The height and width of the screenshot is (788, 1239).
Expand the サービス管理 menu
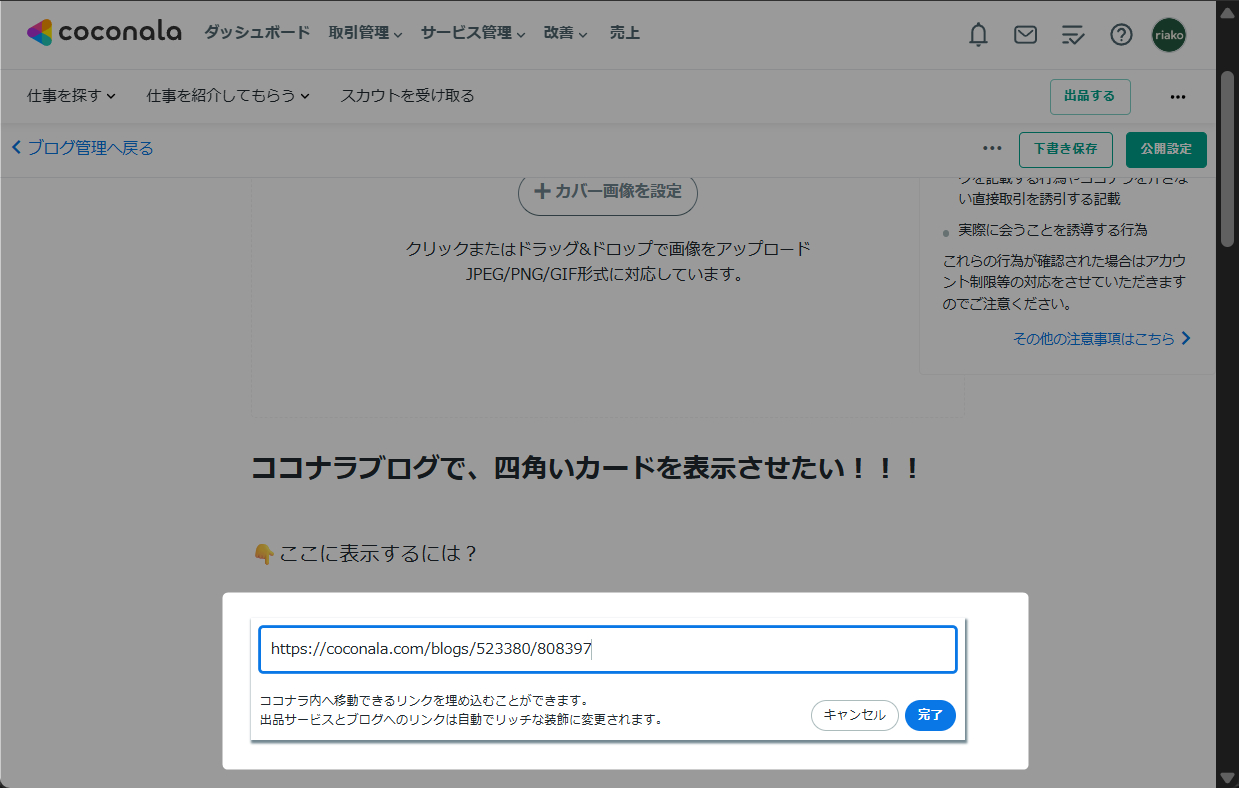pos(473,33)
